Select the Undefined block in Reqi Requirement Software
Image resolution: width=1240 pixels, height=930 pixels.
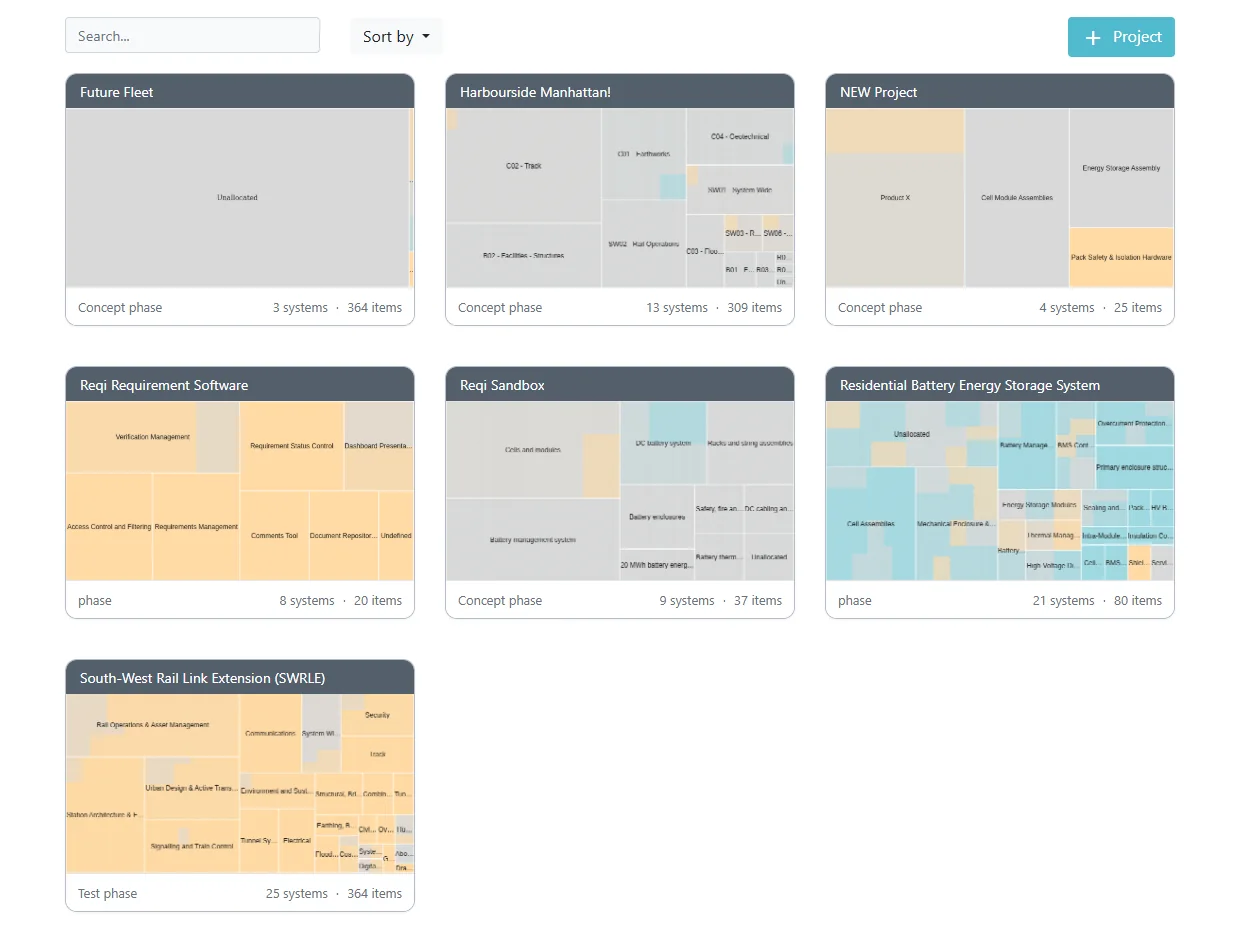(396, 536)
